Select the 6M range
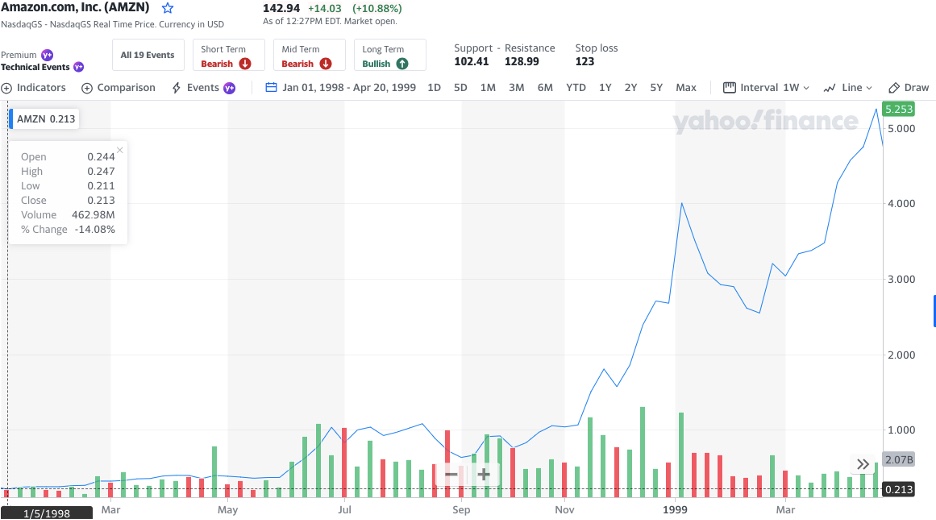 click(545, 87)
